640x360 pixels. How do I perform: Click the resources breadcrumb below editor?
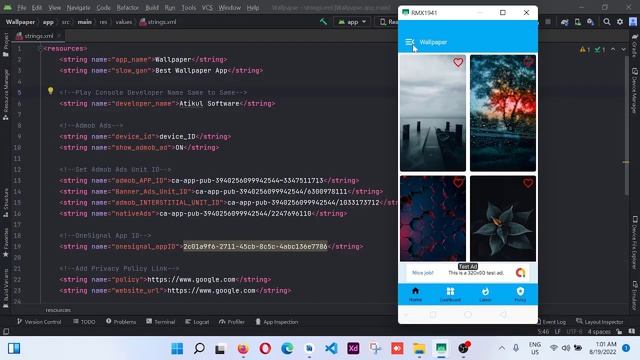(58, 310)
